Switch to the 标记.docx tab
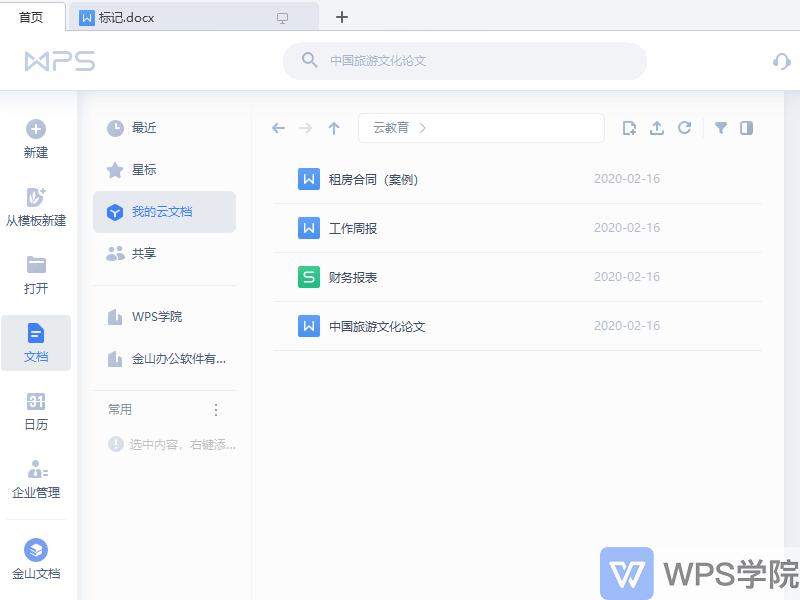Viewport: 800px width, 600px height. [x=192, y=18]
